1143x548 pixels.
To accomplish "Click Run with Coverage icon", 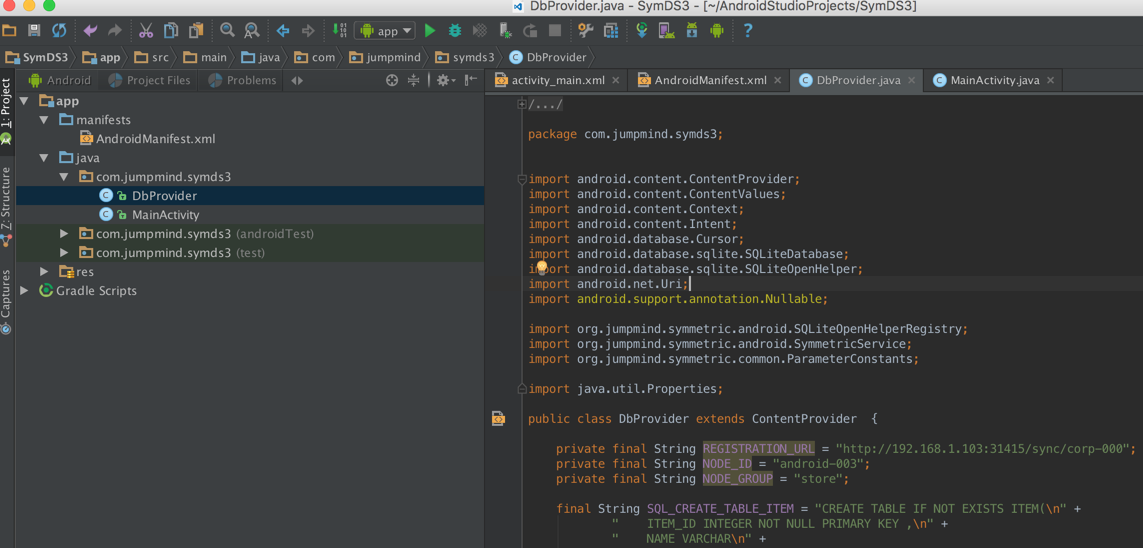I will point(480,31).
